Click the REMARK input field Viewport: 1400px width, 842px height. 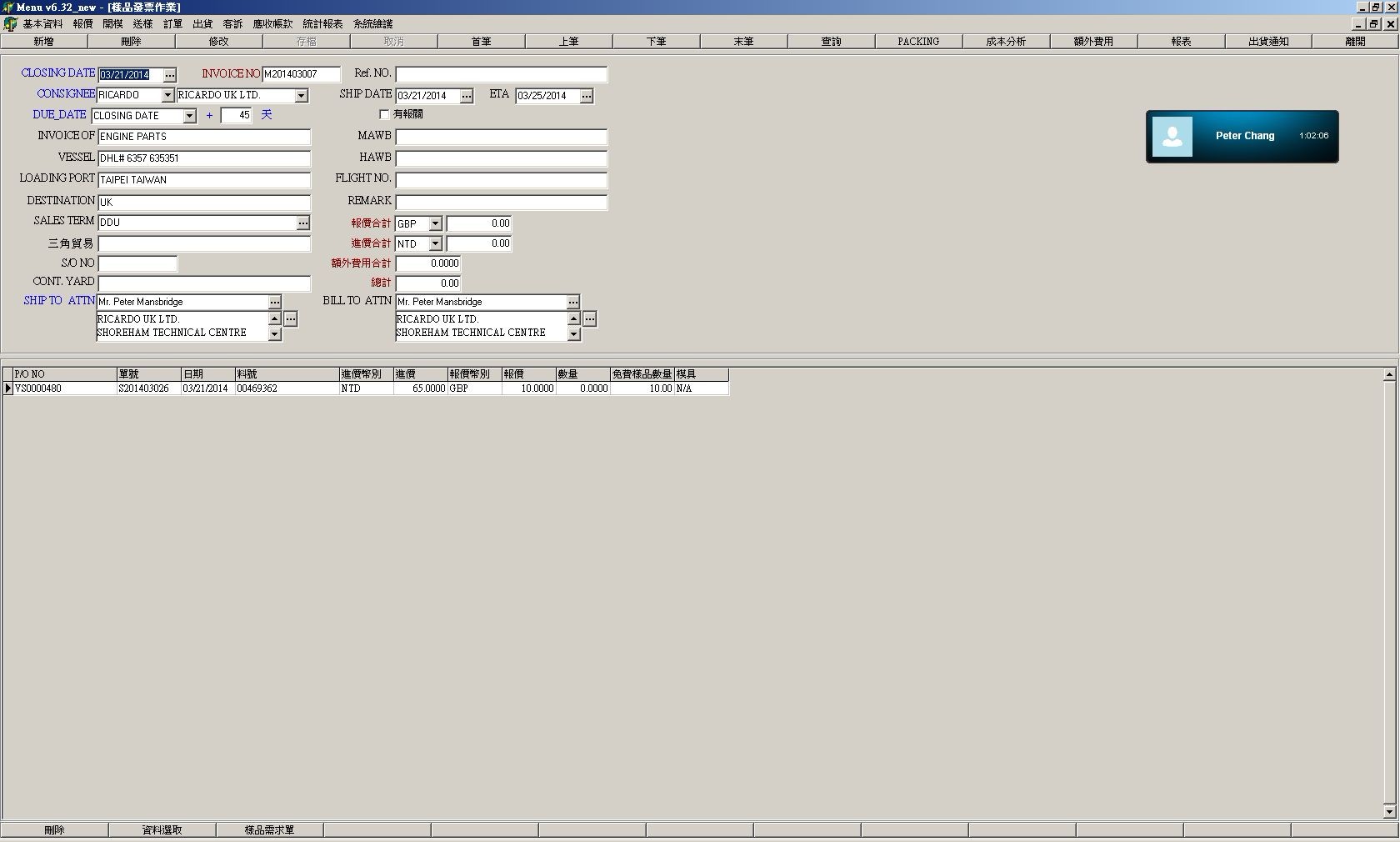pos(501,202)
